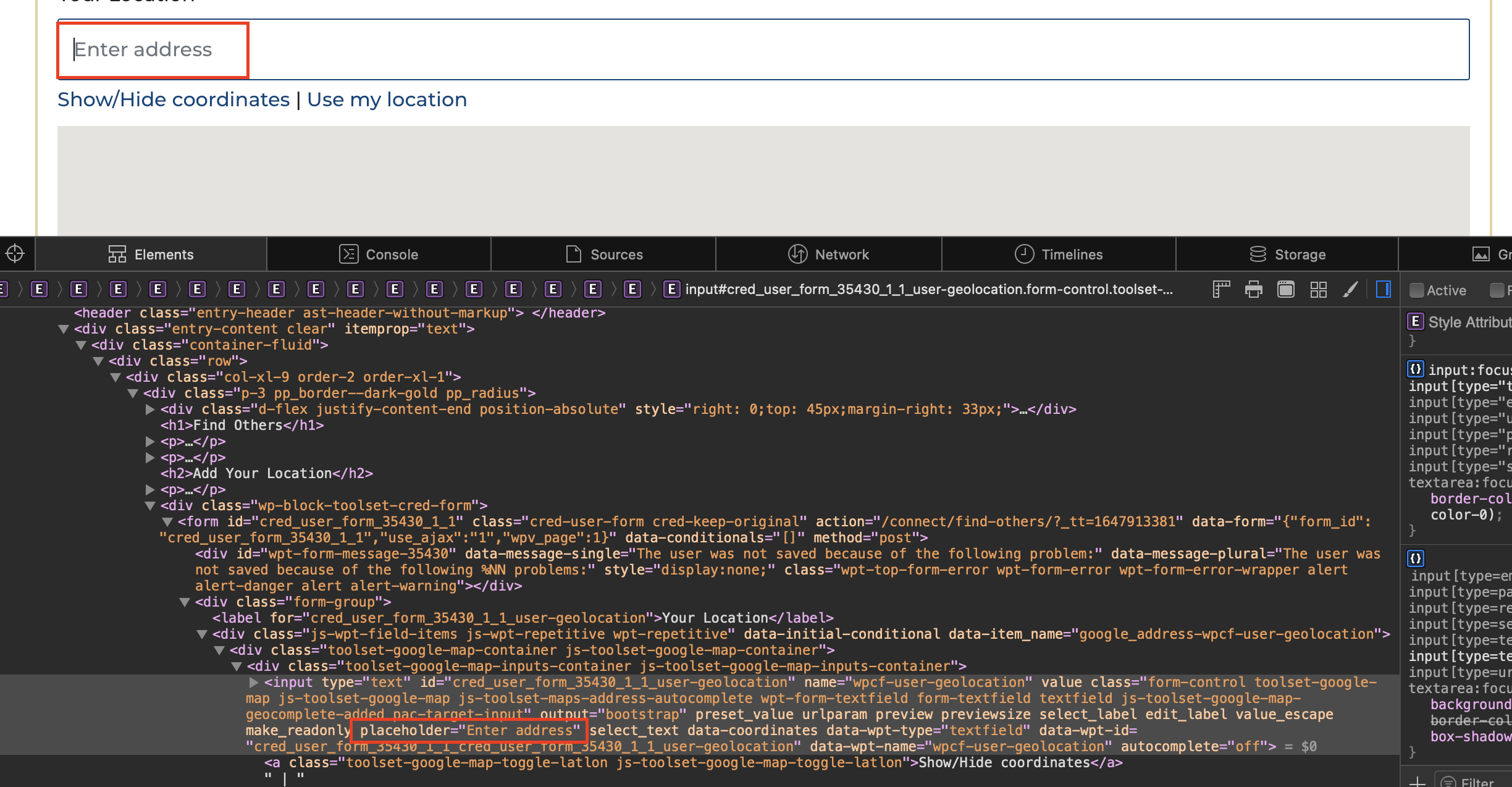
Task: Collapse the p-3 pp_border--dark-gold div
Action: (x=132, y=393)
